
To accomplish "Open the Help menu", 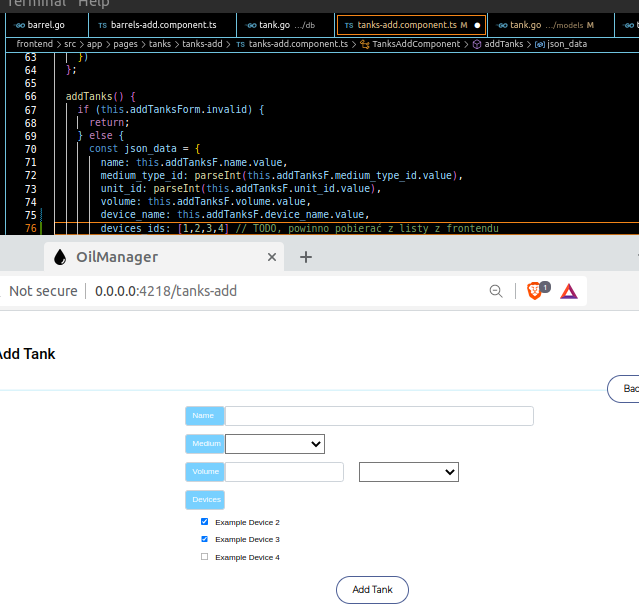I will (x=93, y=4).
